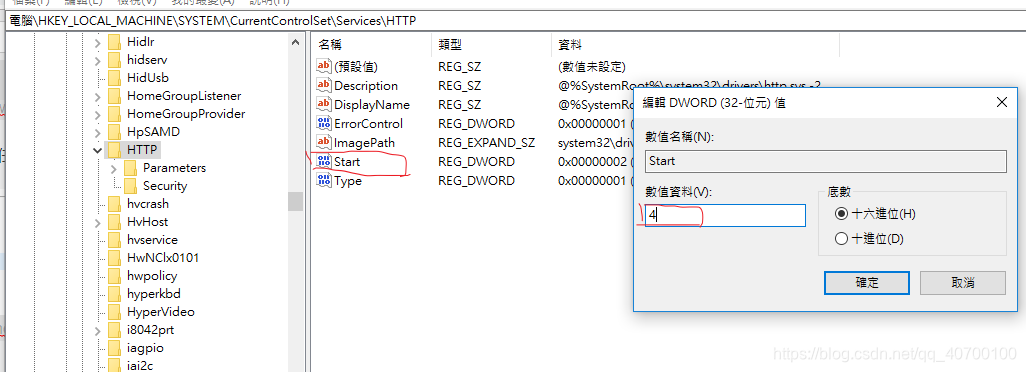This screenshot has height=372, width=1026.
Task: Select the HomeGroupProvider folder icon
Action: 115,114
